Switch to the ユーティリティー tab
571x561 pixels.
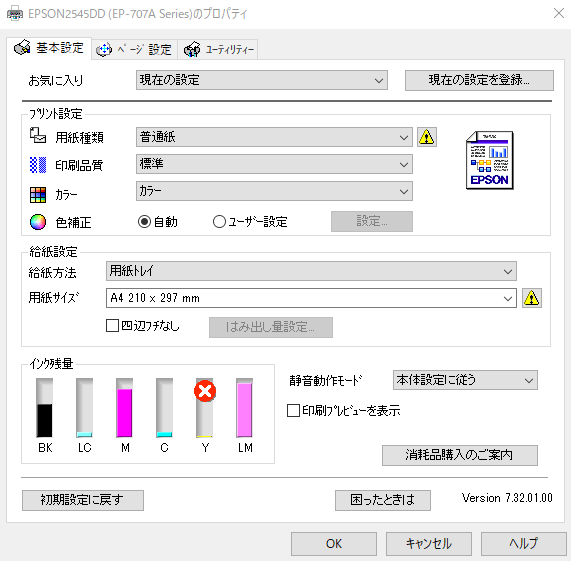218,49
